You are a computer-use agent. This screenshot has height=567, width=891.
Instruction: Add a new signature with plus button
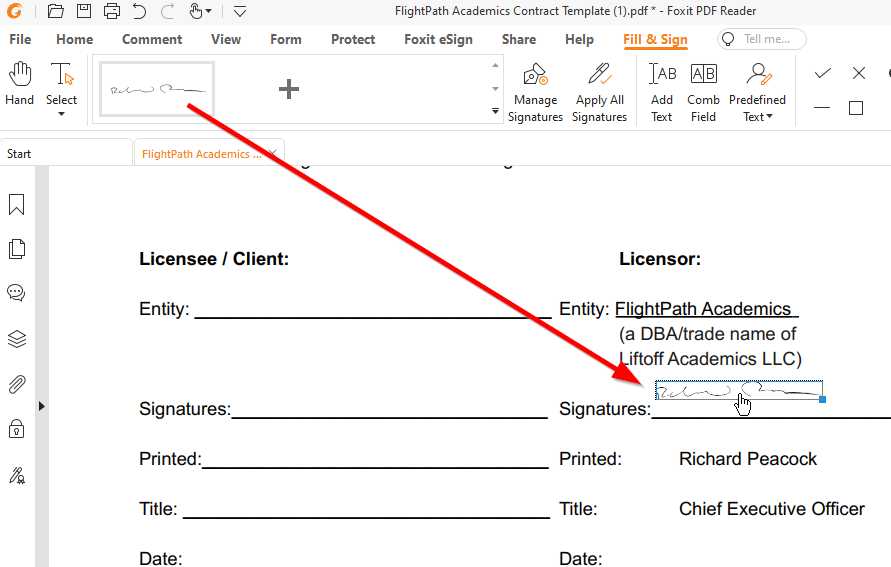[x=289, y=89]
